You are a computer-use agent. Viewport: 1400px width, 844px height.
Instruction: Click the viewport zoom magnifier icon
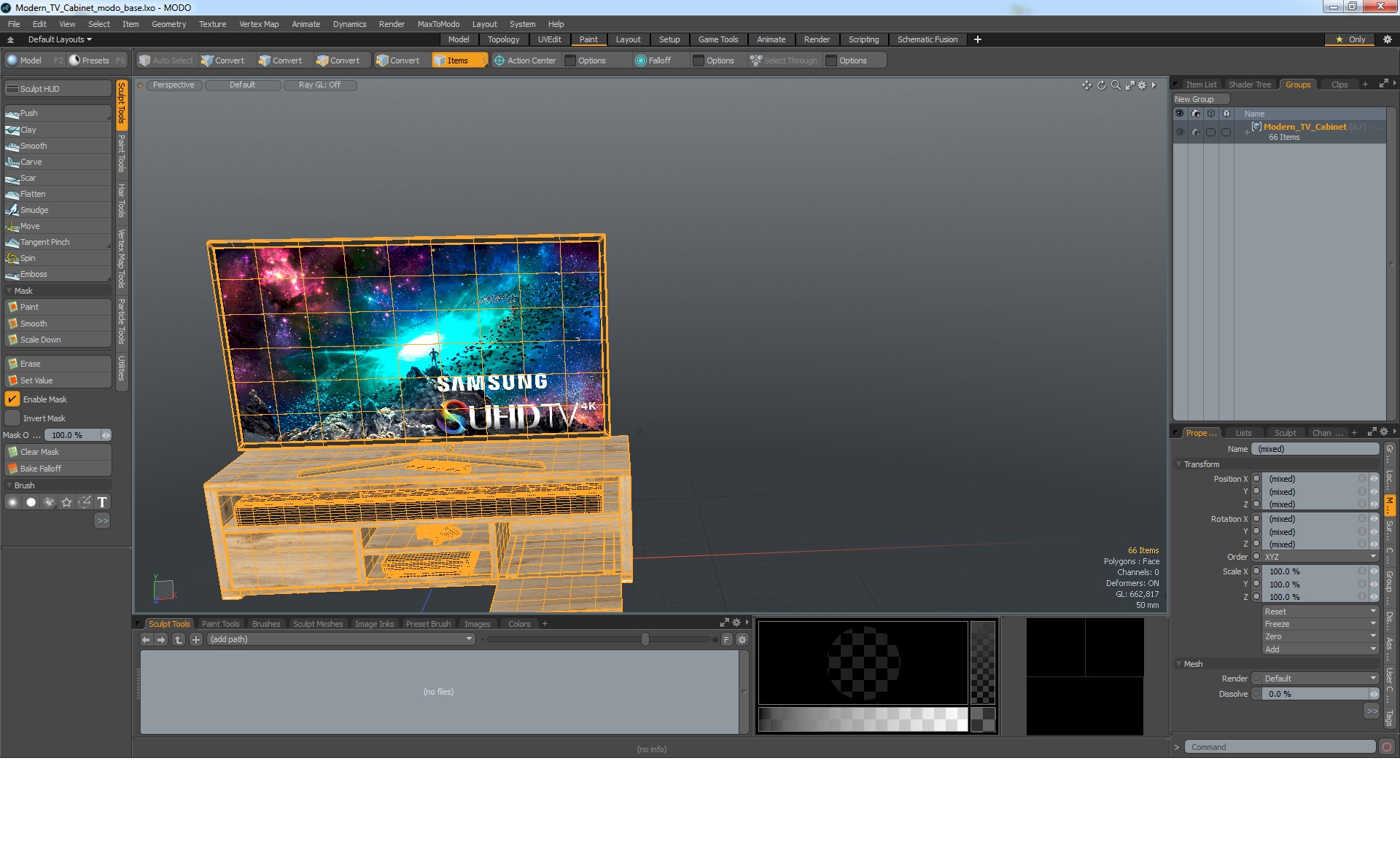click(1116, 85)
